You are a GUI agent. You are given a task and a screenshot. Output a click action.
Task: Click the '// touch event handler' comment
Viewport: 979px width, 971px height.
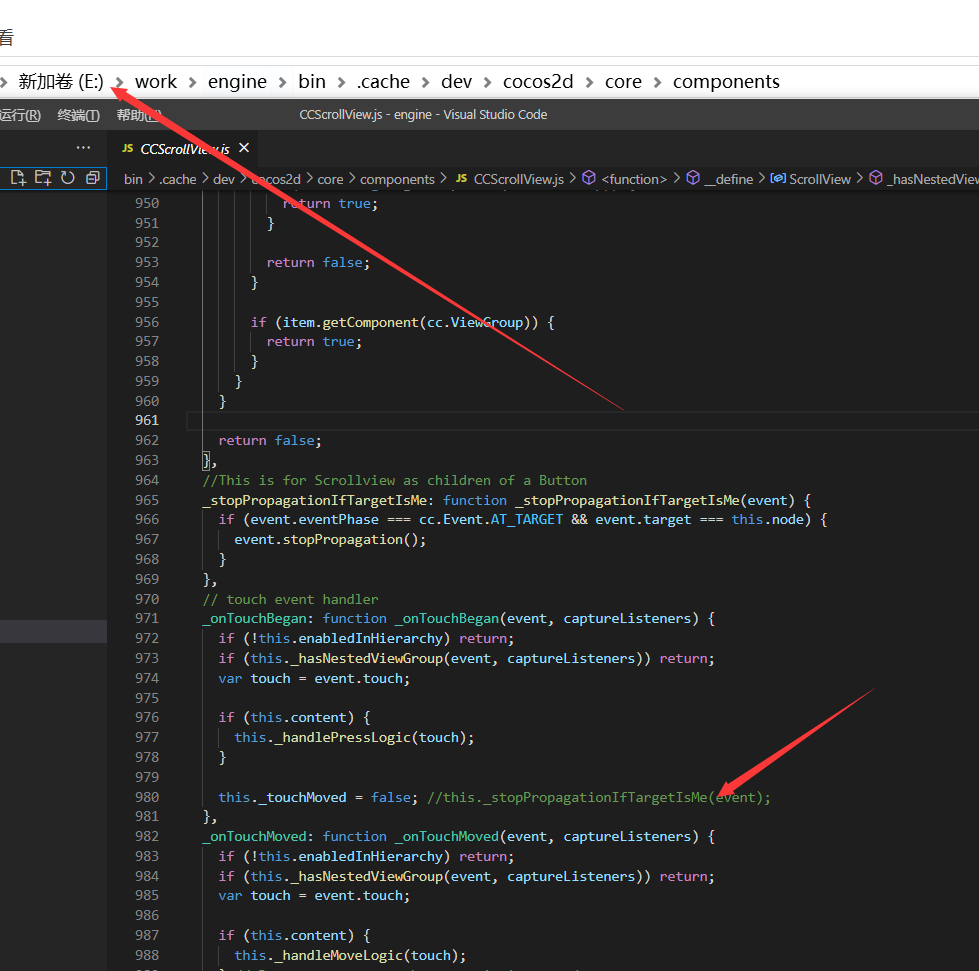(290, 599)
